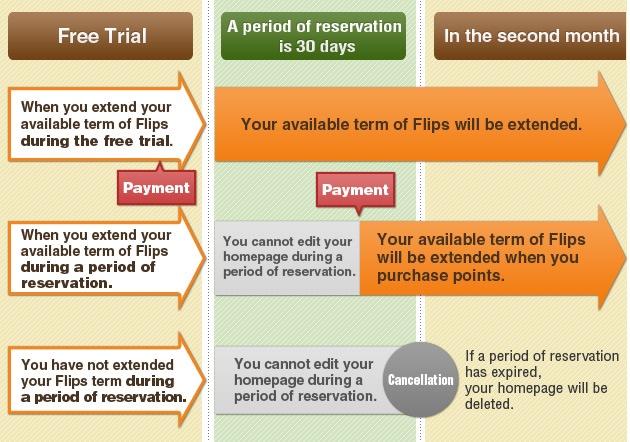
Task: Select the You have not extended arrow box
Action: 107,380
